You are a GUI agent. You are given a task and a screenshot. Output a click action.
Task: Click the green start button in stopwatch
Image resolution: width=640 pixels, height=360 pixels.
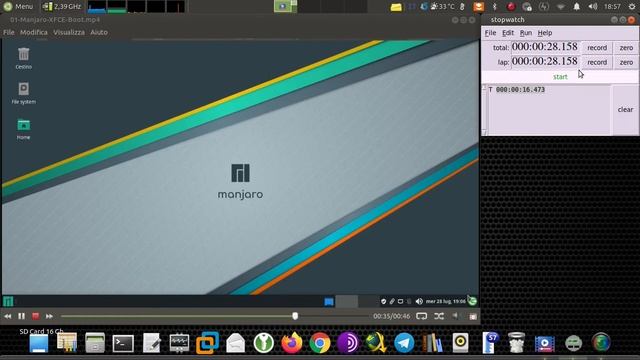[x=560, y=77]
